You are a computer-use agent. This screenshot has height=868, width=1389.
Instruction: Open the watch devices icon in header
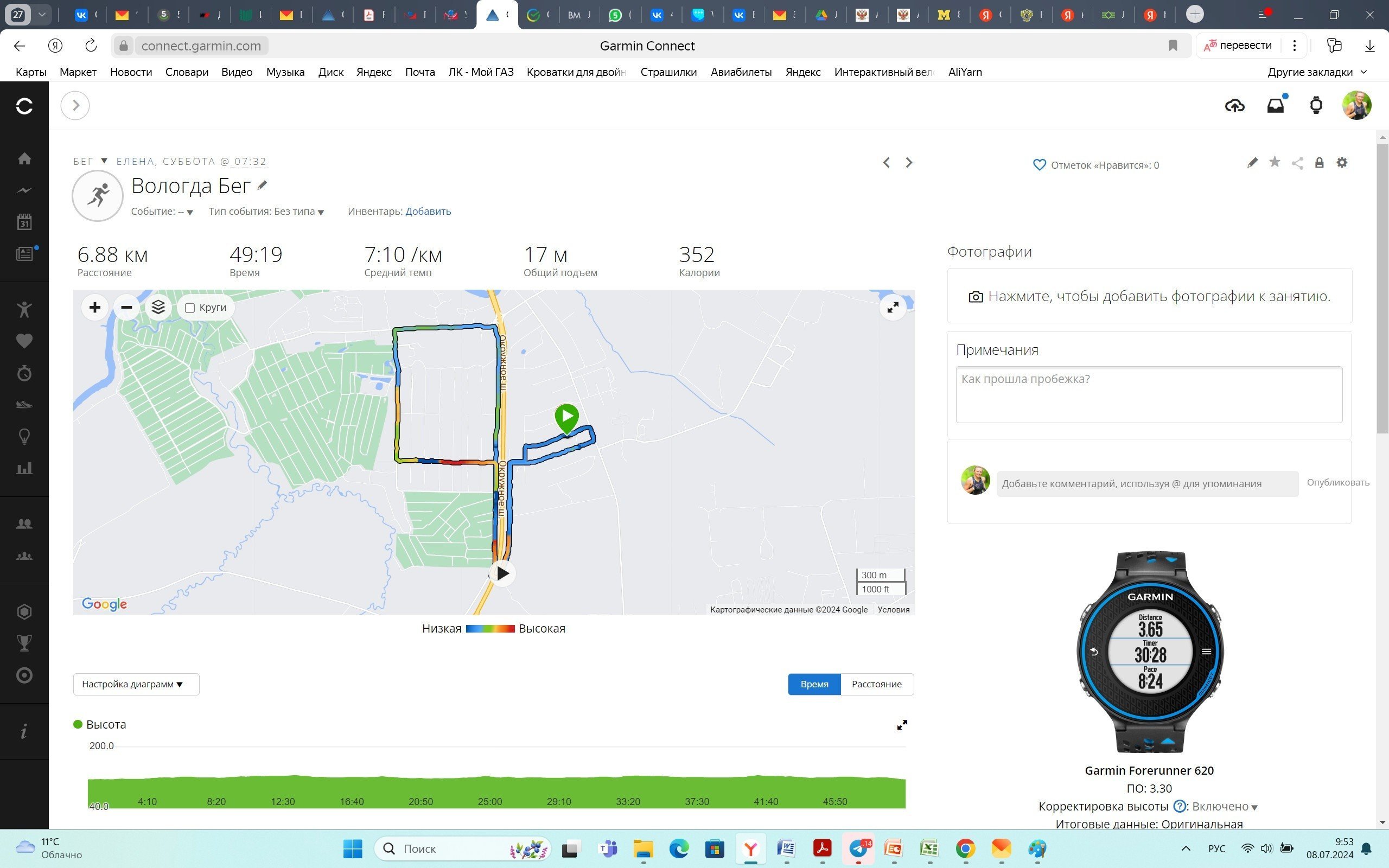click(x=1316, y=106)
